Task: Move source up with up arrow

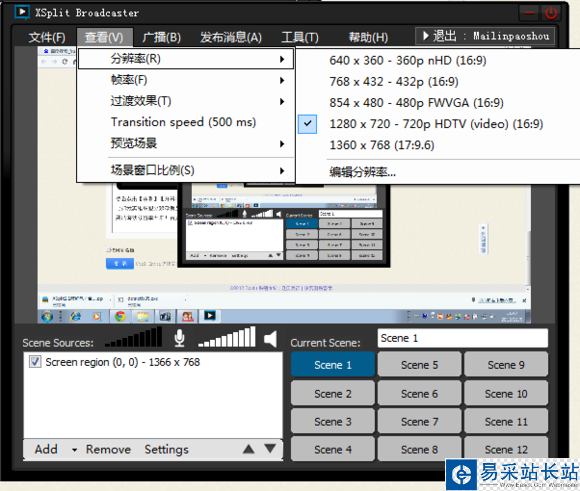Action: [249, 449]
